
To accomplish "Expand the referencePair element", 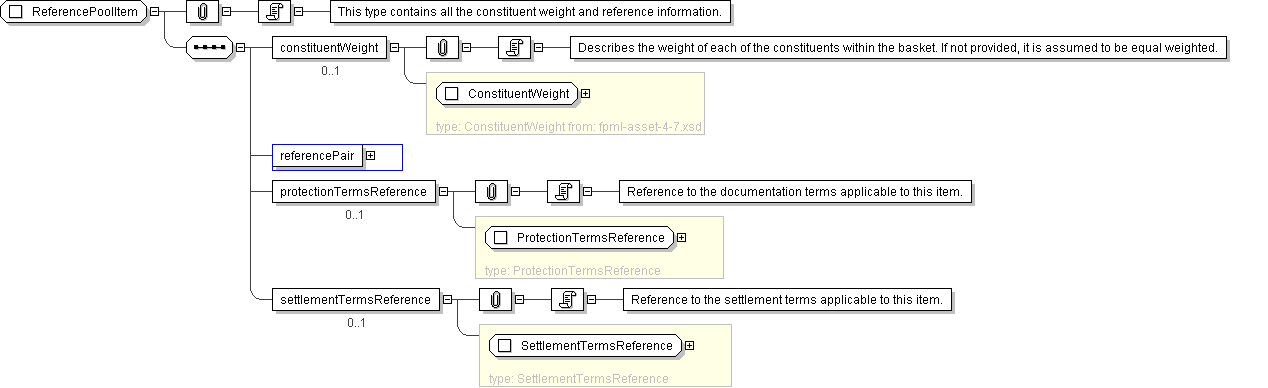I will click(370, 156).
